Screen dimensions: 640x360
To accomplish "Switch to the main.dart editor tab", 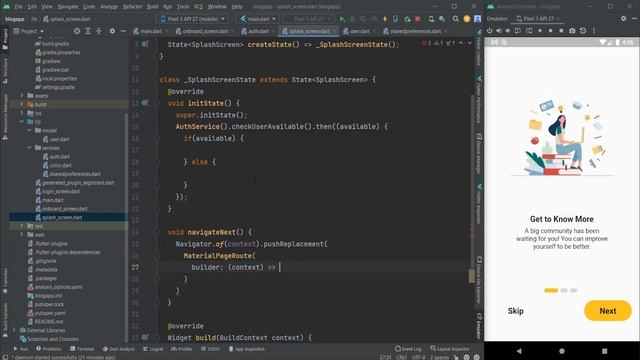I will pos(150,31).
